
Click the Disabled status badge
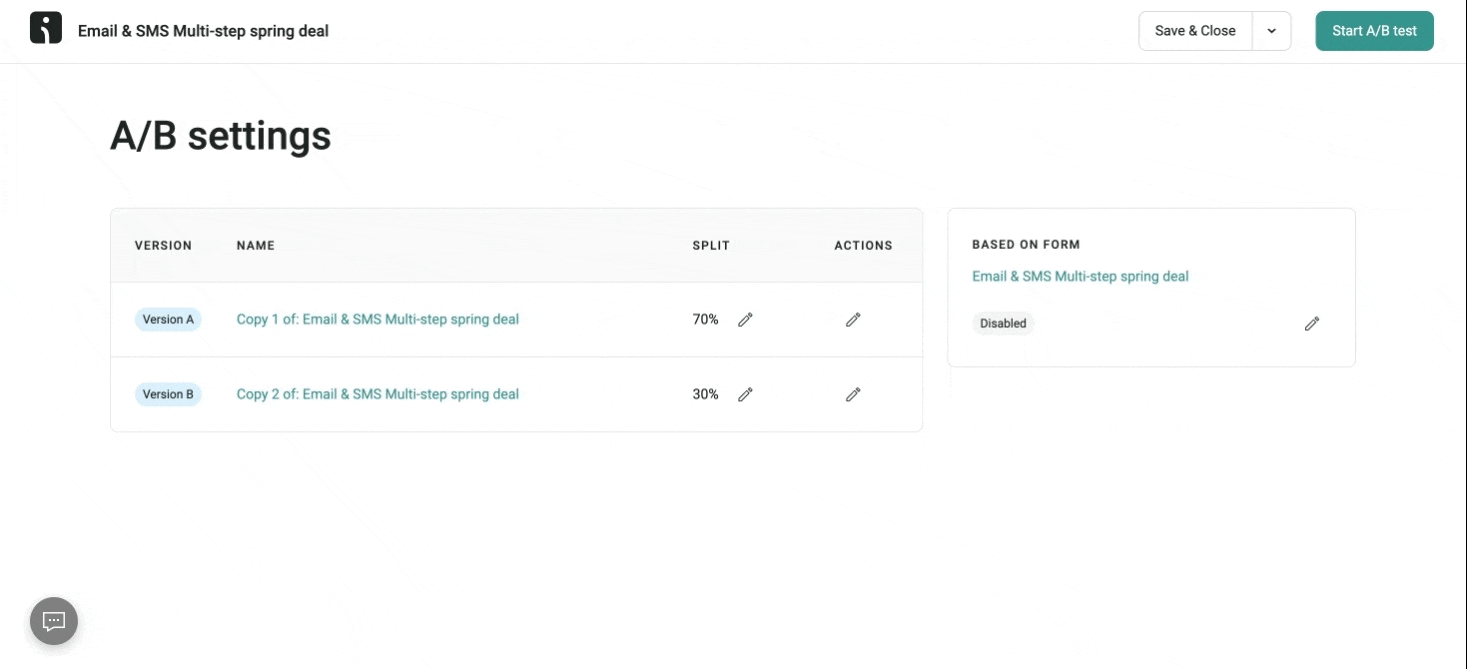click(x=1003, y=324)
